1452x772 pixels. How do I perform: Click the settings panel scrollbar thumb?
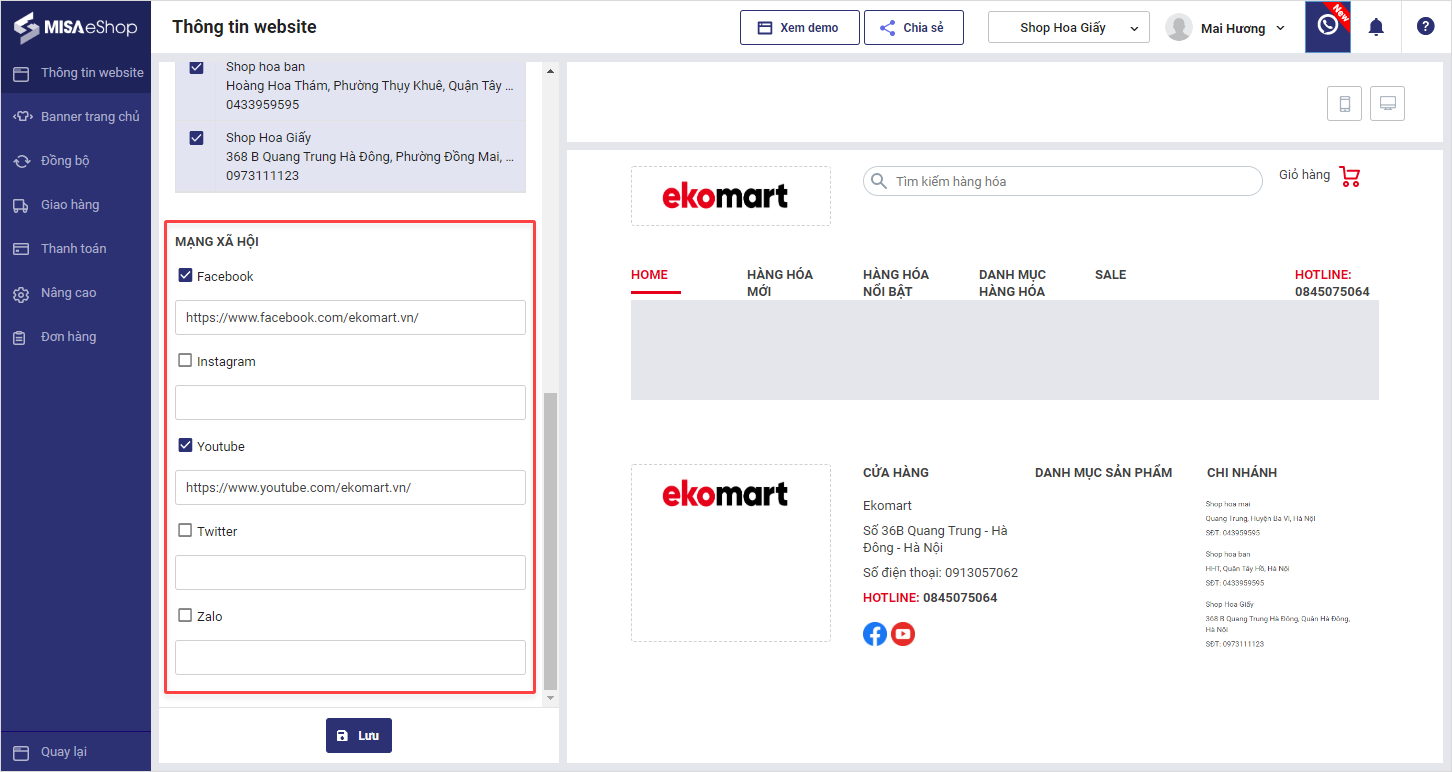click(x=550, y=541)
